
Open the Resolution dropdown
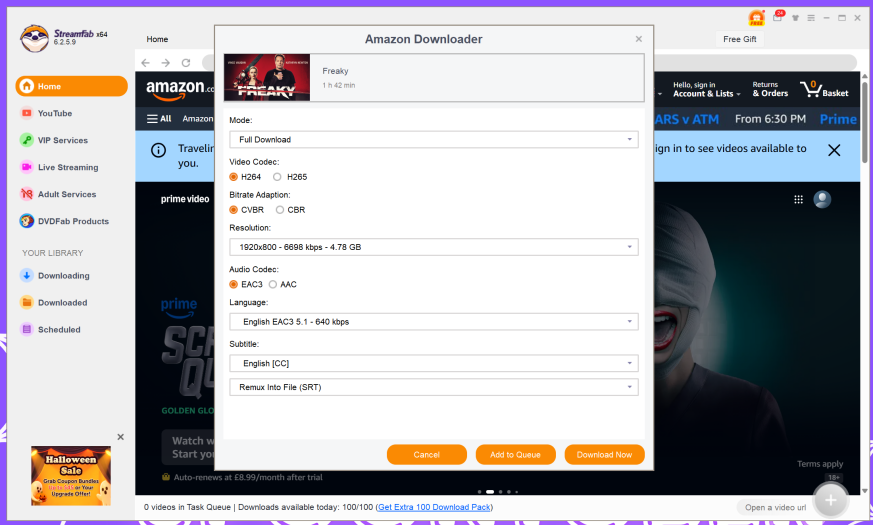click(434, 247)
